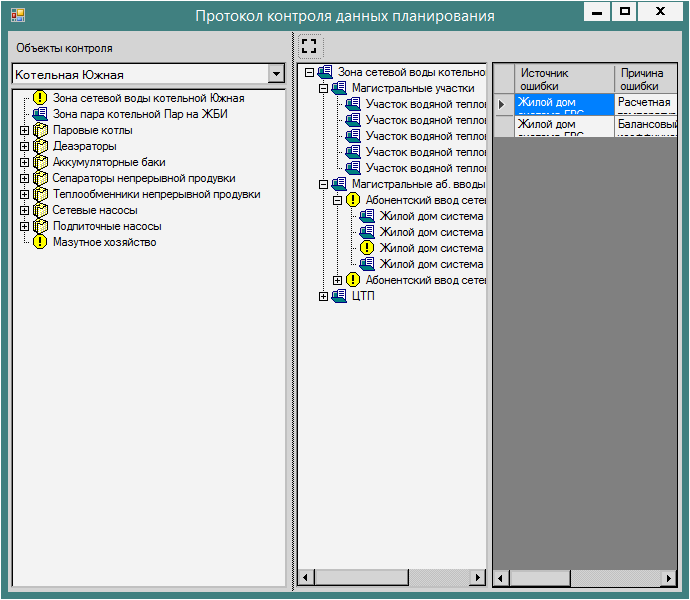Click the fullscreen expand icon in toolbar
Screen dimensions: 690x600
309,46
